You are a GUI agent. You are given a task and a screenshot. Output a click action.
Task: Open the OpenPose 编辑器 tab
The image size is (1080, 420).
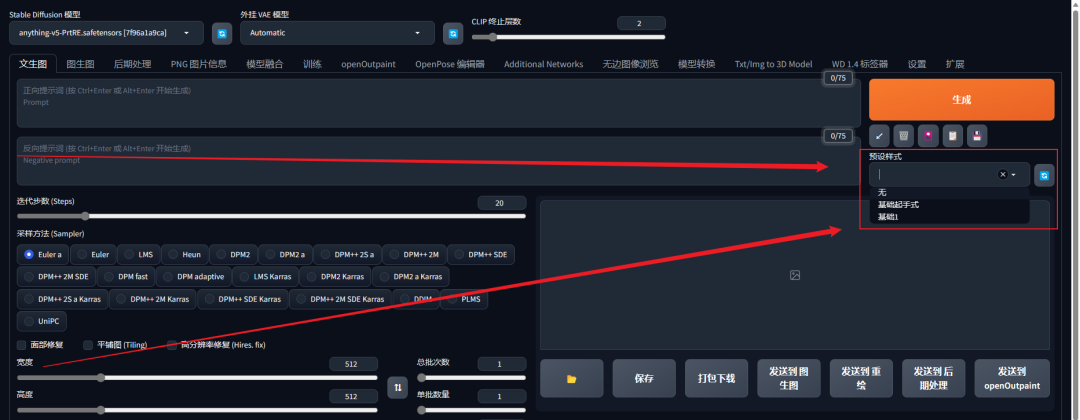[x=450, y=64]
